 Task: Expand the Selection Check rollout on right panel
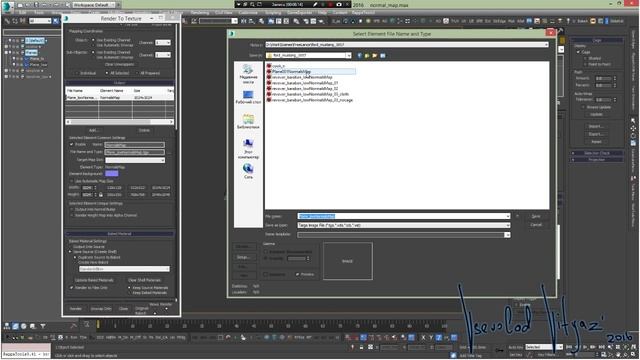pyautogui.click(x=597, y=153)
